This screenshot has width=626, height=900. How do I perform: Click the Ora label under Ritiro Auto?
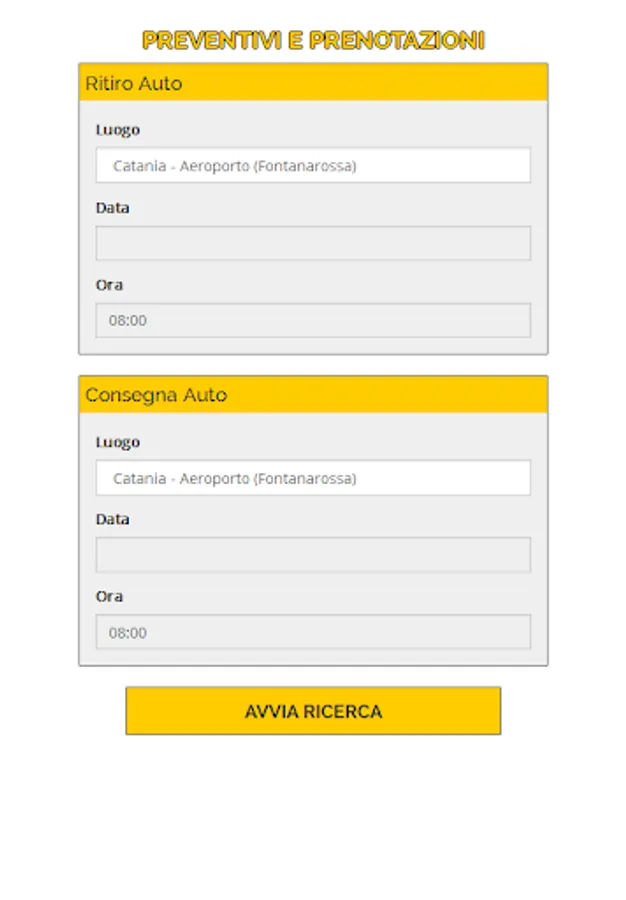(x=110, y=285)
